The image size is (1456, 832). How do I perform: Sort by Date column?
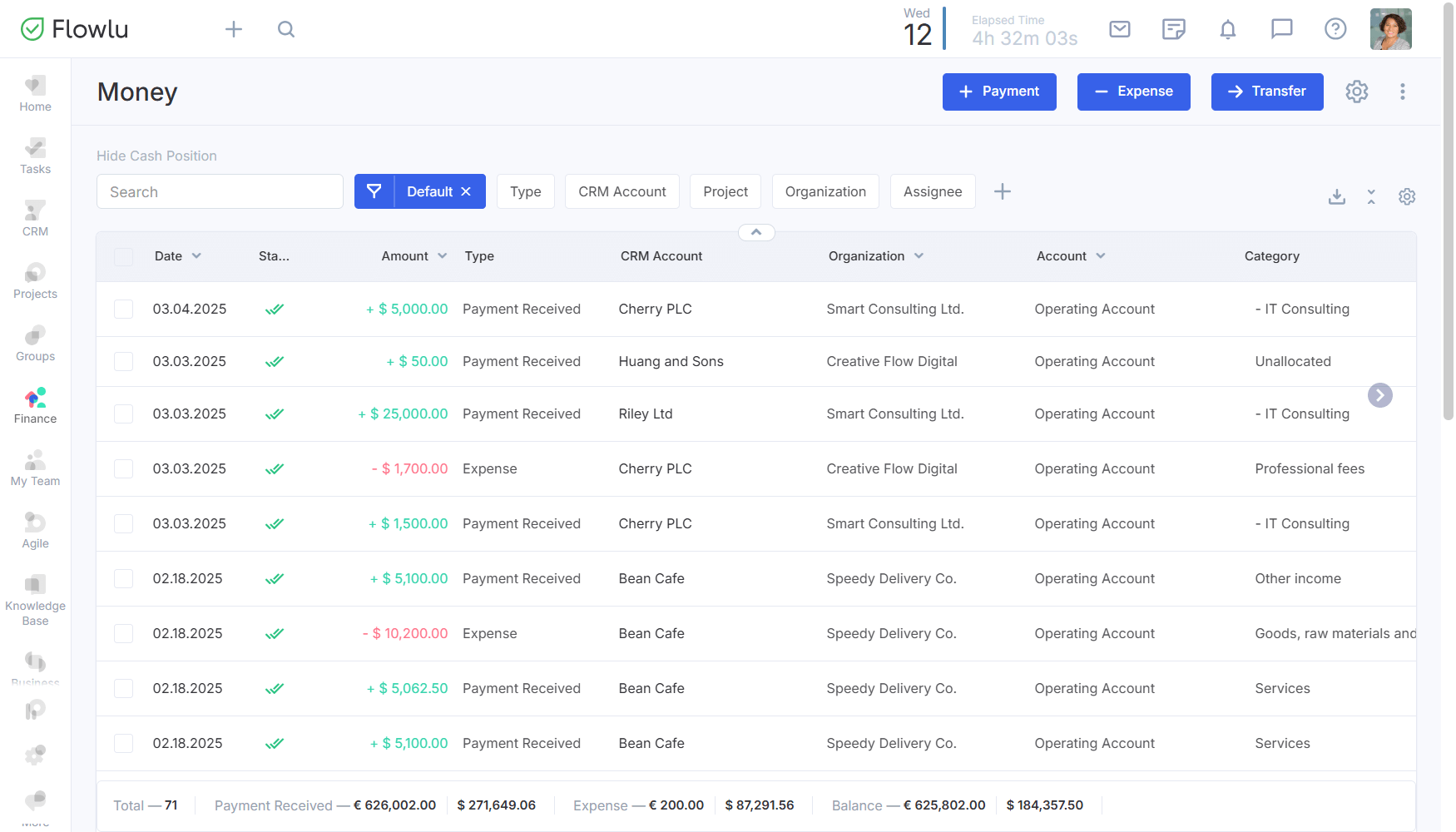coord(177,256)
